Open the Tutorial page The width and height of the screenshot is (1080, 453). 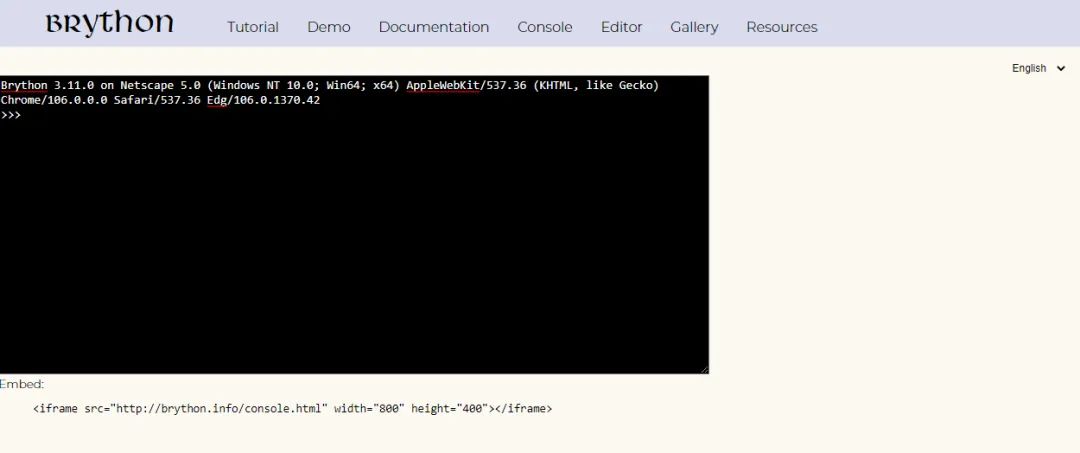(253, 27)
